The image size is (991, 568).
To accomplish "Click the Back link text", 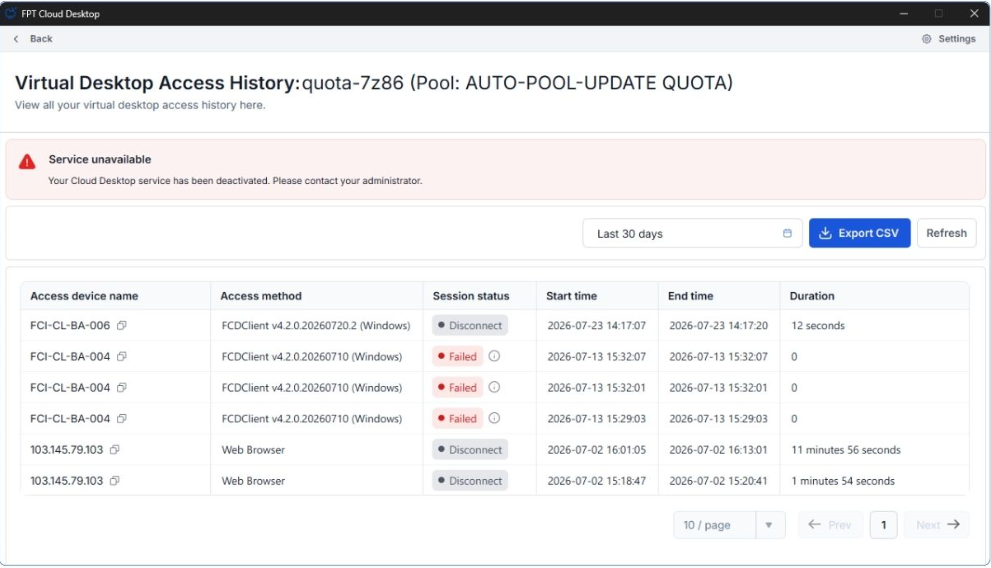I will click(41, 39).
